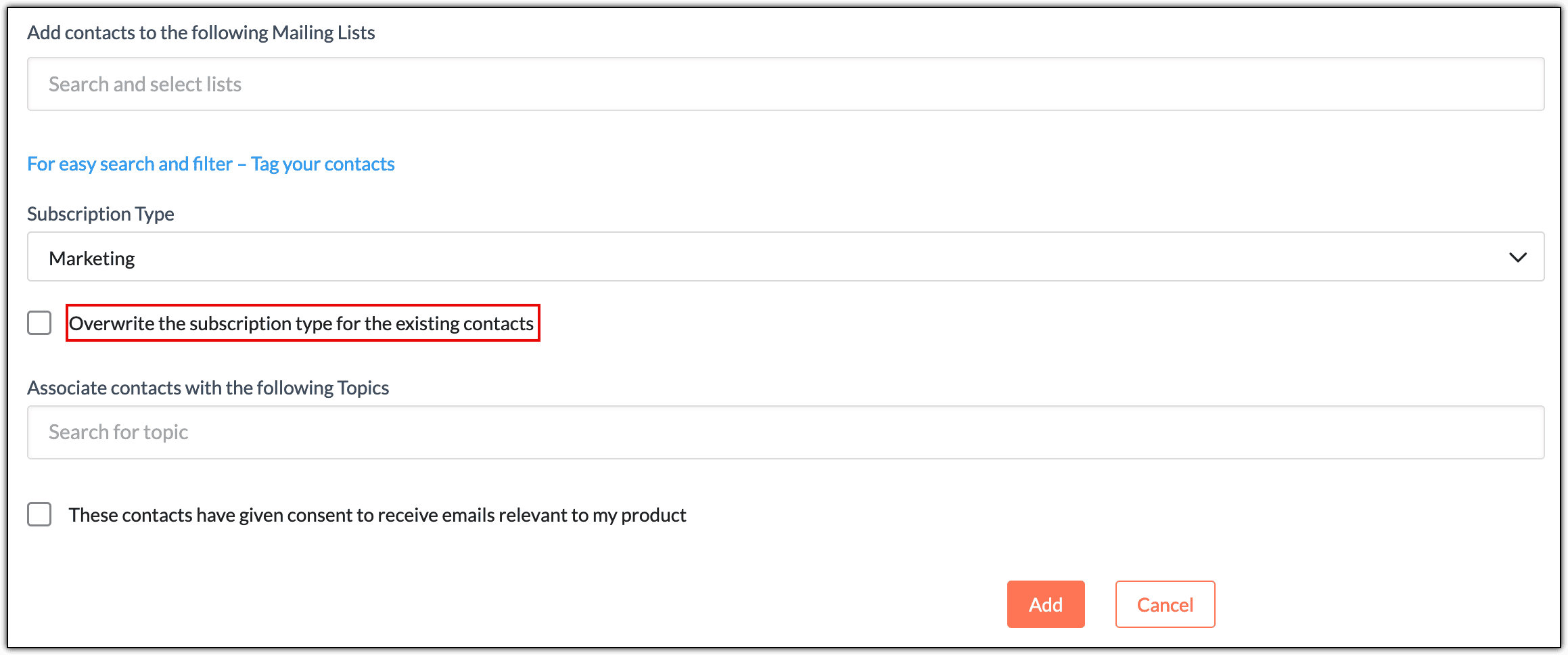Click the Search and select lists placeholder text

(x=145, y=85)
